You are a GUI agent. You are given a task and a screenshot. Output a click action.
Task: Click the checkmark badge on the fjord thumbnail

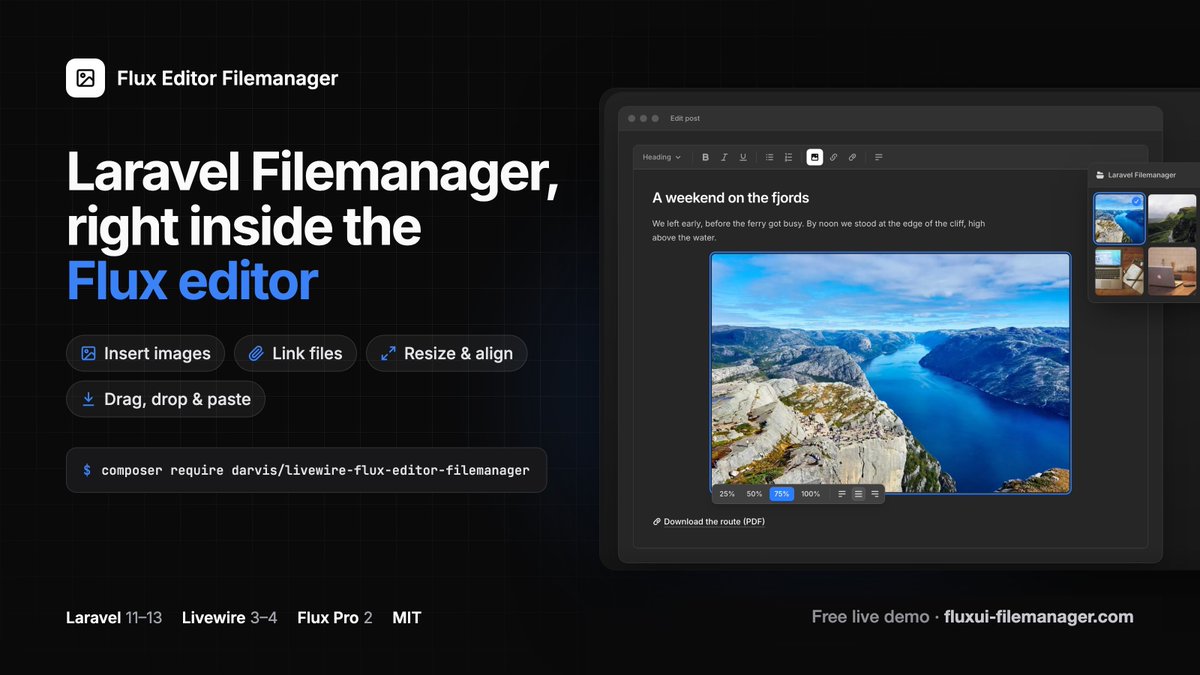[1137, 201]
